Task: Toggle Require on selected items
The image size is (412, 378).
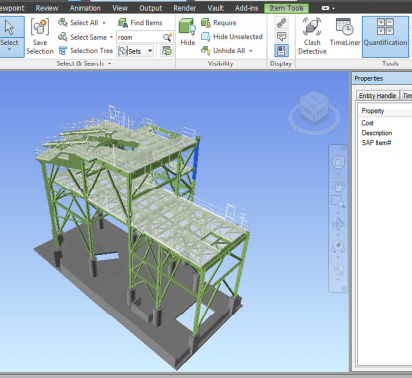Action: [x=219, y=23]
